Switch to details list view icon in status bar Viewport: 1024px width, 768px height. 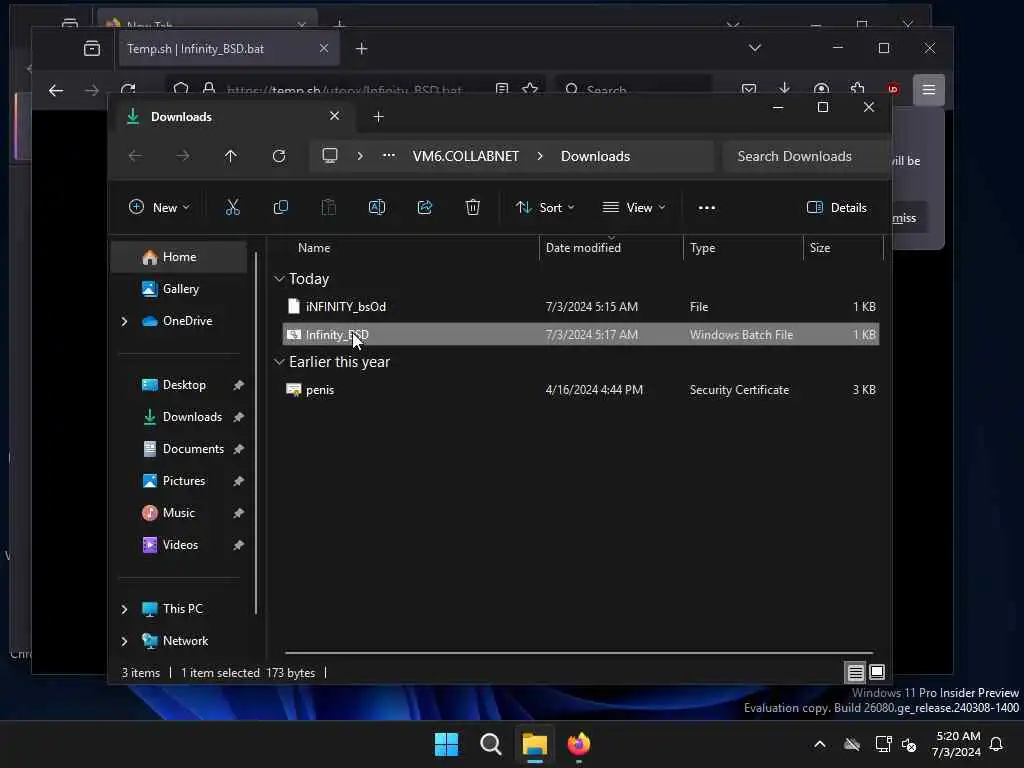[856, 672]
